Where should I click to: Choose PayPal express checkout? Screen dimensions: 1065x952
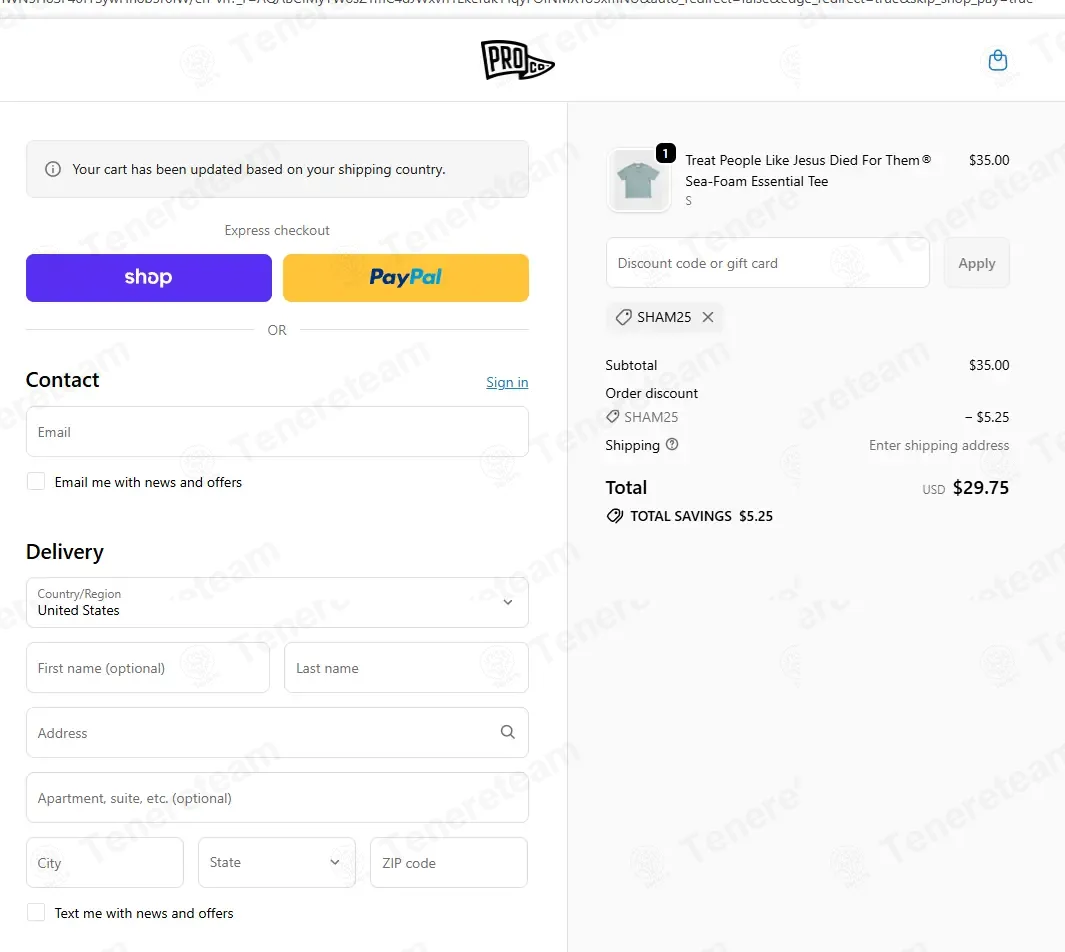click(405, 278)
